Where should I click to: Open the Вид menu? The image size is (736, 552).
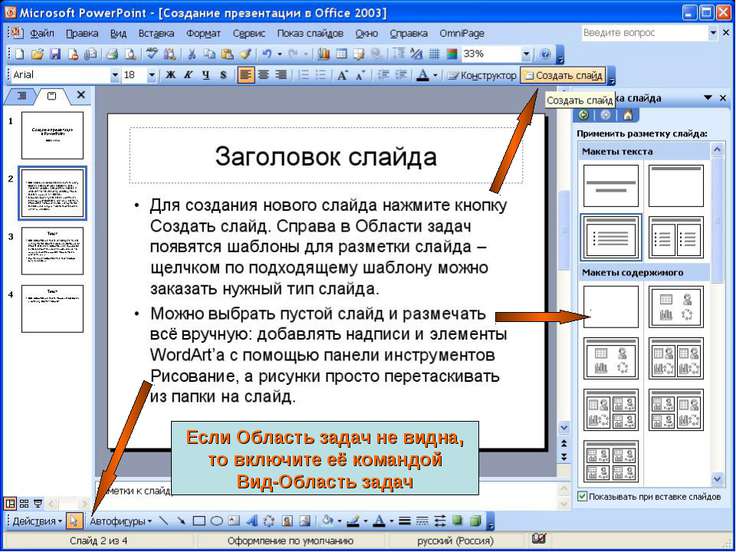(x=118, y=34)
